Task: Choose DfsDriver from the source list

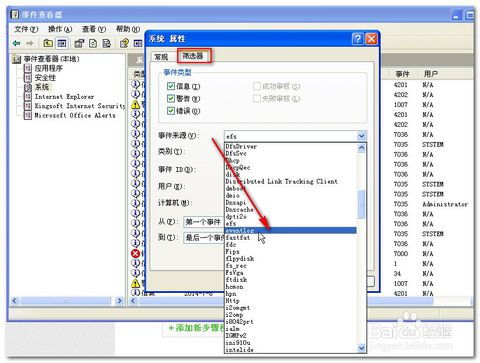Action: coord(241,146)
